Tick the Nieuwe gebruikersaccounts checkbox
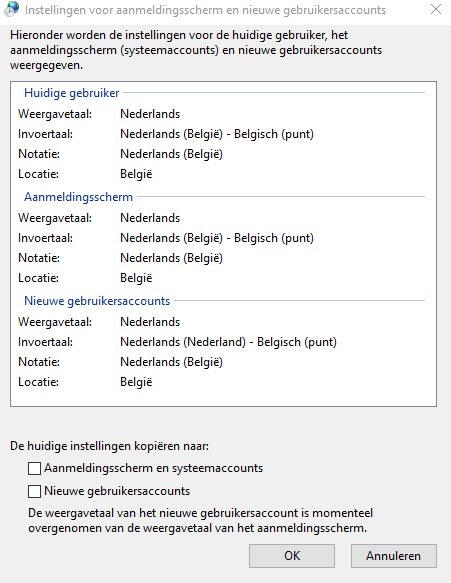This screenshot has width=451, height=583. pyautogui.click(x=34, y=492)
